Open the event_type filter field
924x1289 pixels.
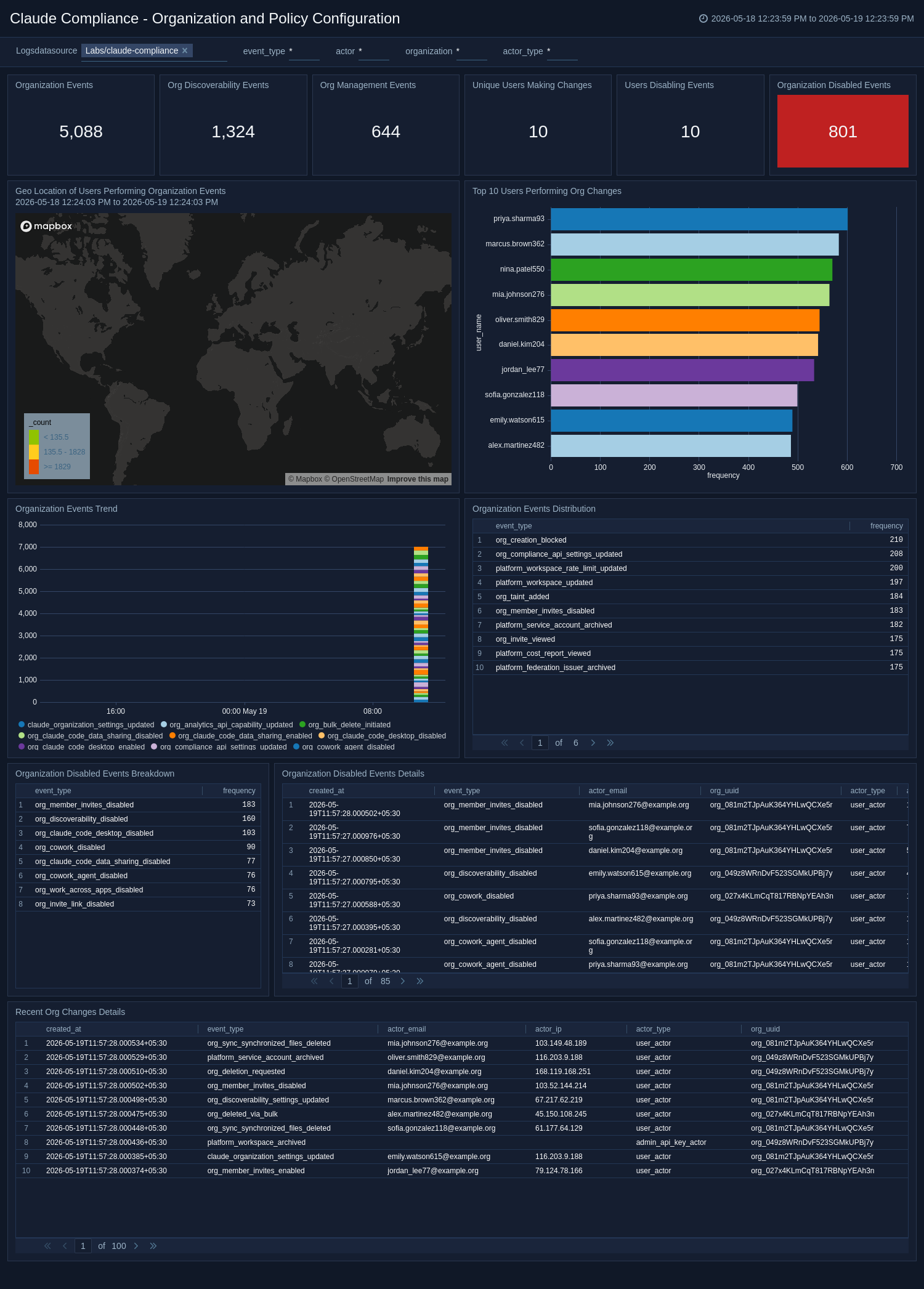[304, 52]
